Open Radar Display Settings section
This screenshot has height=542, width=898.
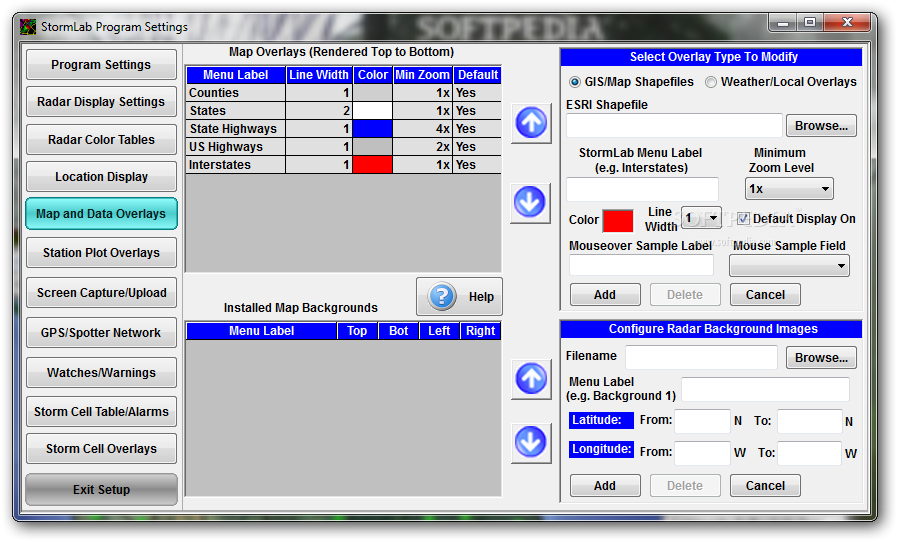click(101, 102)
